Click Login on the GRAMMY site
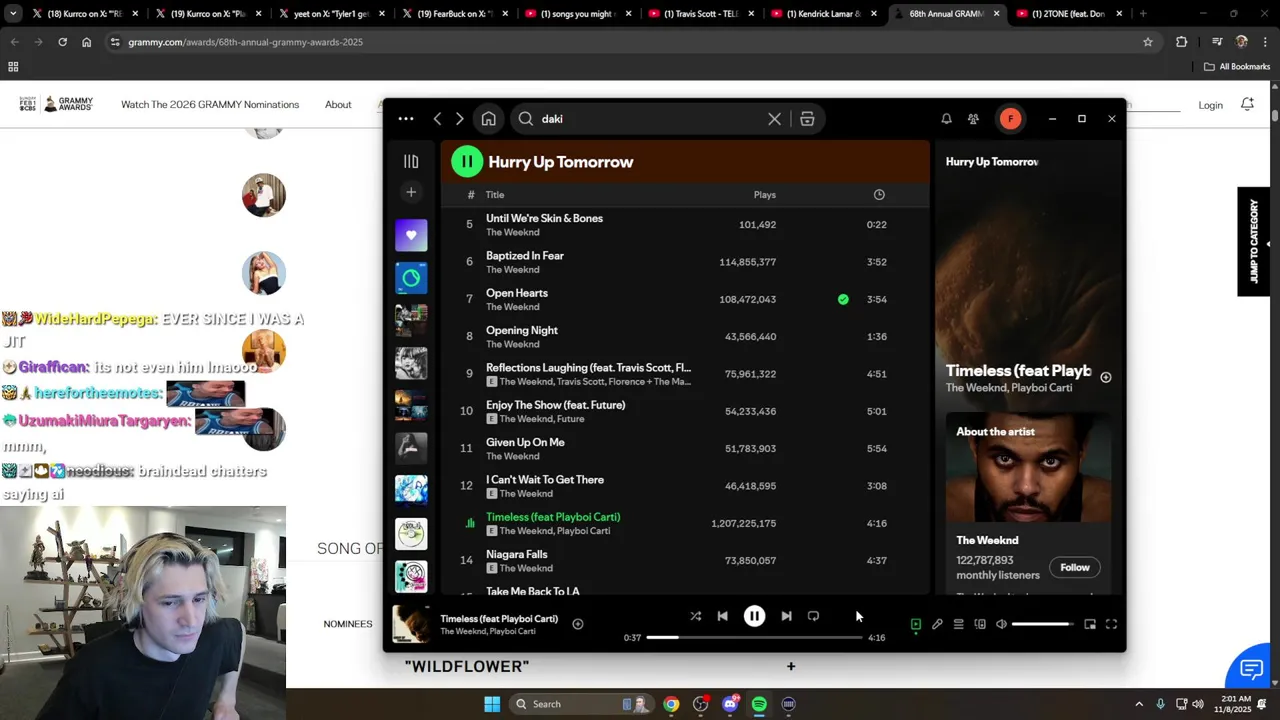This screenshot has width=1280, height=720. click(x=1210, y=105)
